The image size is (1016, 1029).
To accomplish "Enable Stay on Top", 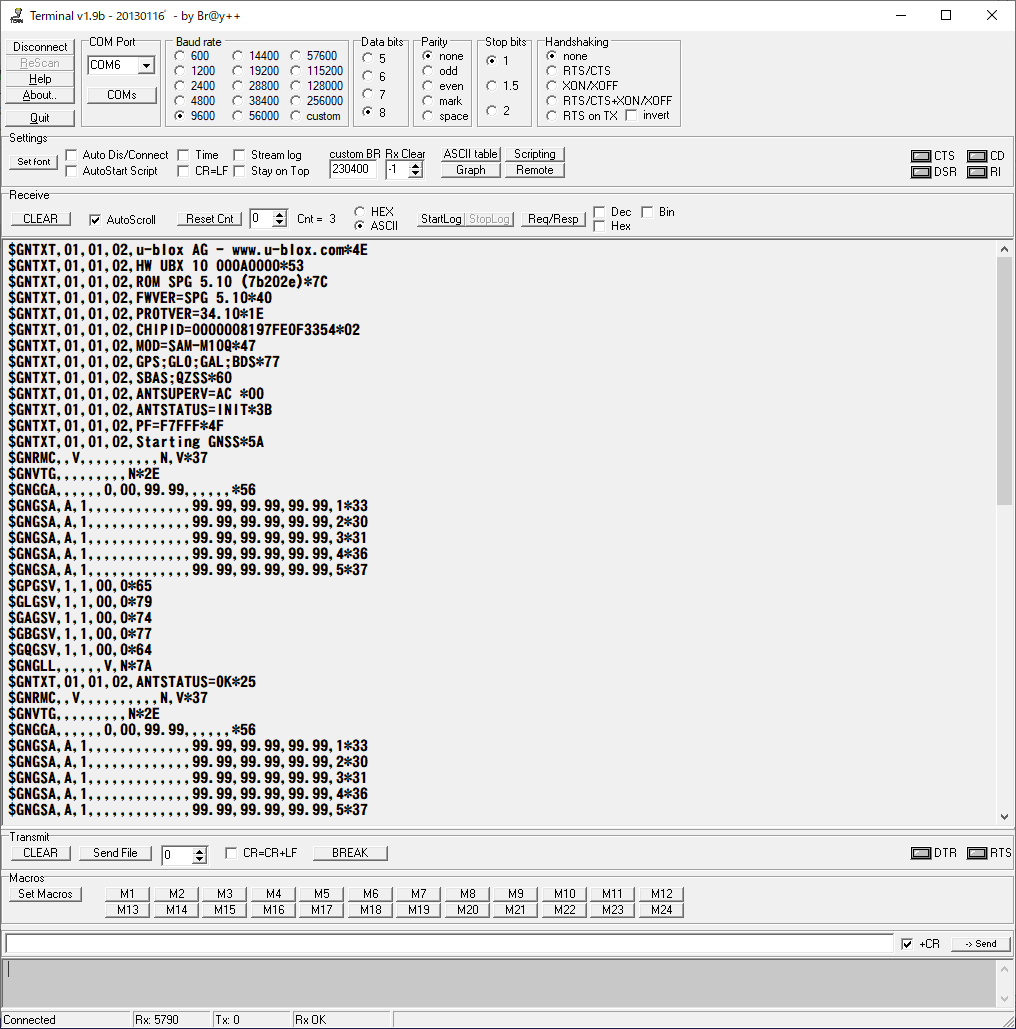I will tap(240, 171).
